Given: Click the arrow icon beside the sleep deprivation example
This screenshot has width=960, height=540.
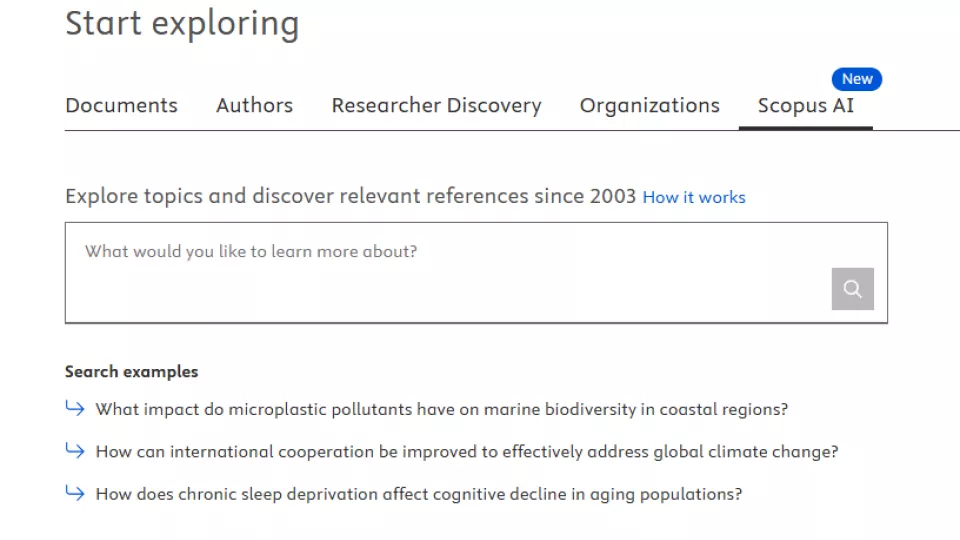Looking at the screenshot, I should click(x=75, y=493).
